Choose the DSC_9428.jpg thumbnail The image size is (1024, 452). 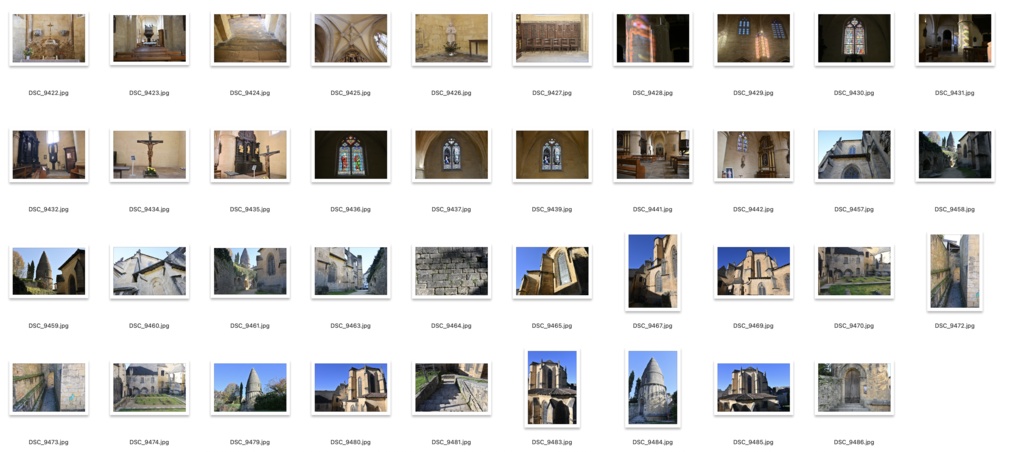point(652,39)
